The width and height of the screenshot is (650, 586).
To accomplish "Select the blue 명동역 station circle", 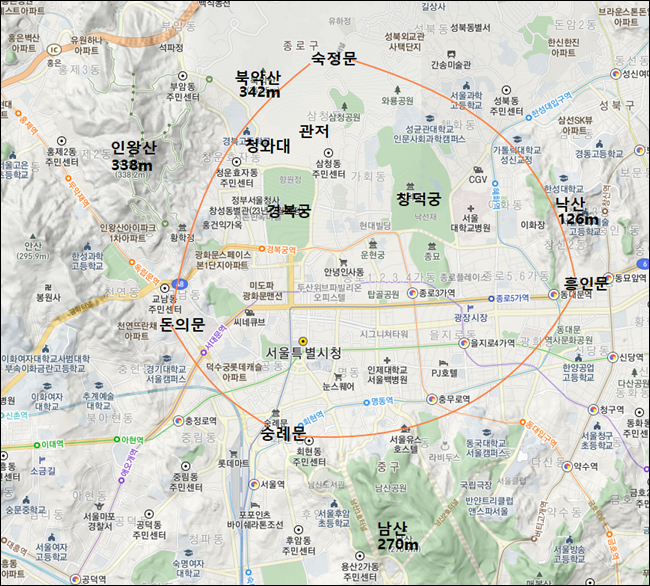I will (366, 402).
